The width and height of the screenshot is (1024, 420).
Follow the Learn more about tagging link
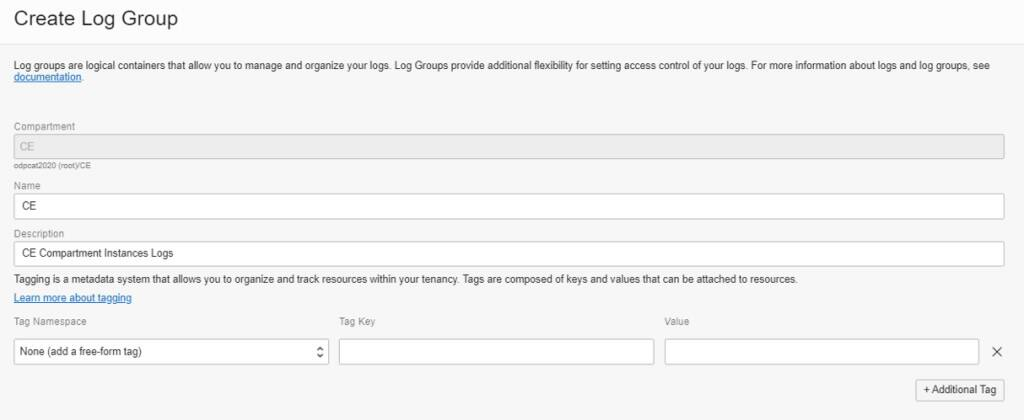coord(73,298)
